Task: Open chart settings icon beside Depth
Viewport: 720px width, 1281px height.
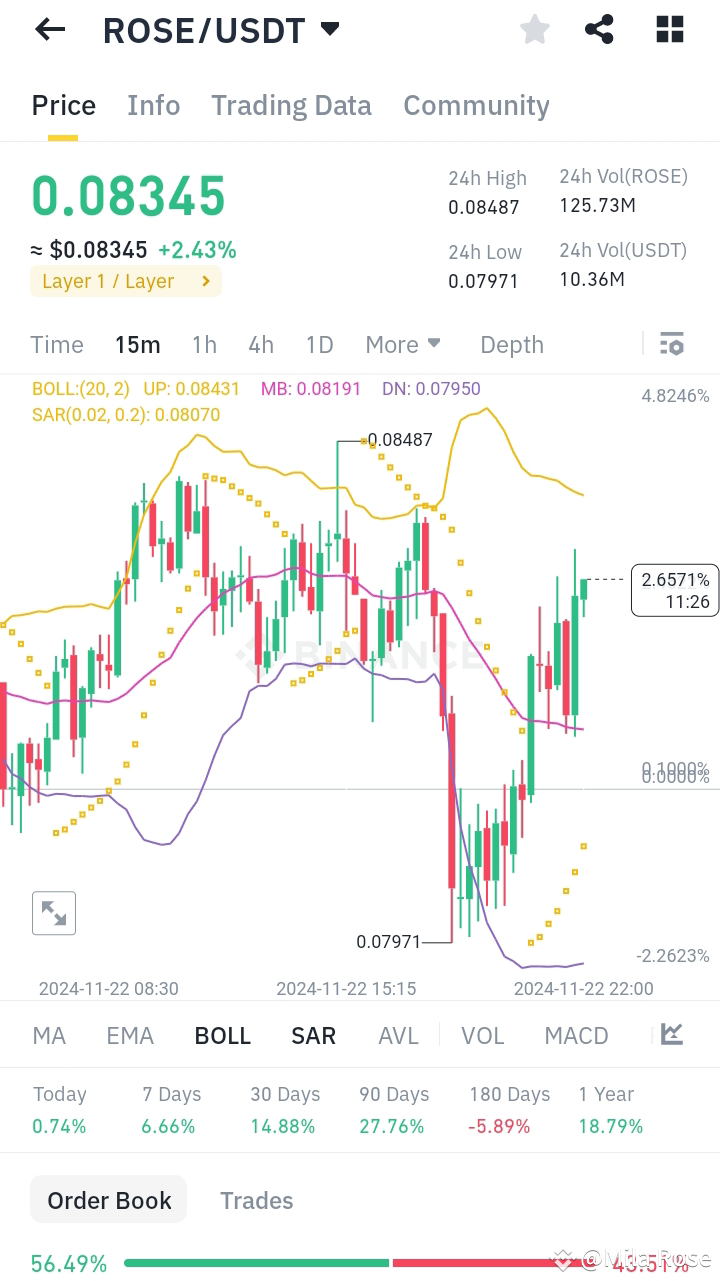Action: (671, 344)
